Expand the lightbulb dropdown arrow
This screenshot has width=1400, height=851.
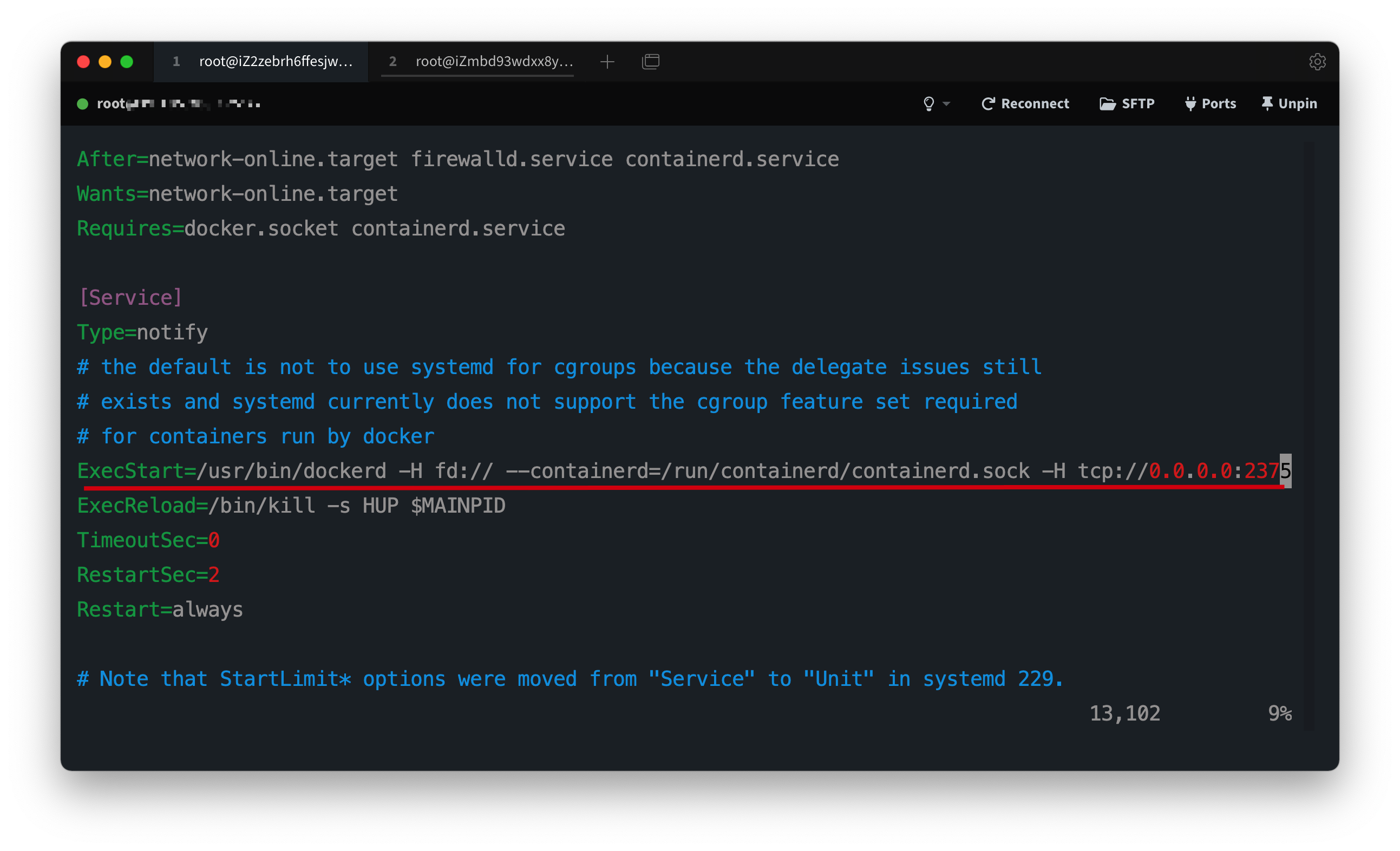(946, 103)
